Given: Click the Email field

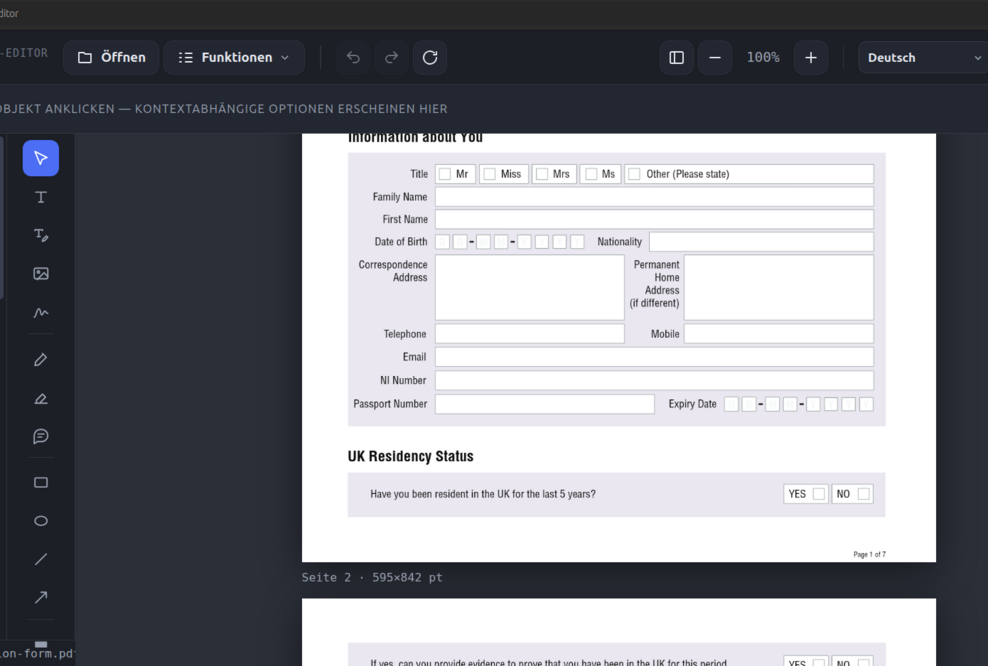Looking at the screenshot, I should click(654, 357).
